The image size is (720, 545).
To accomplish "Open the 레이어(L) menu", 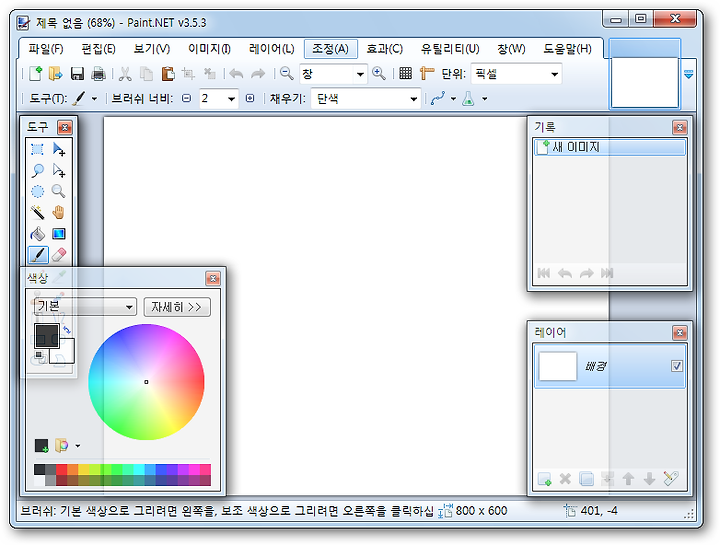I will (x=271, y=49).
